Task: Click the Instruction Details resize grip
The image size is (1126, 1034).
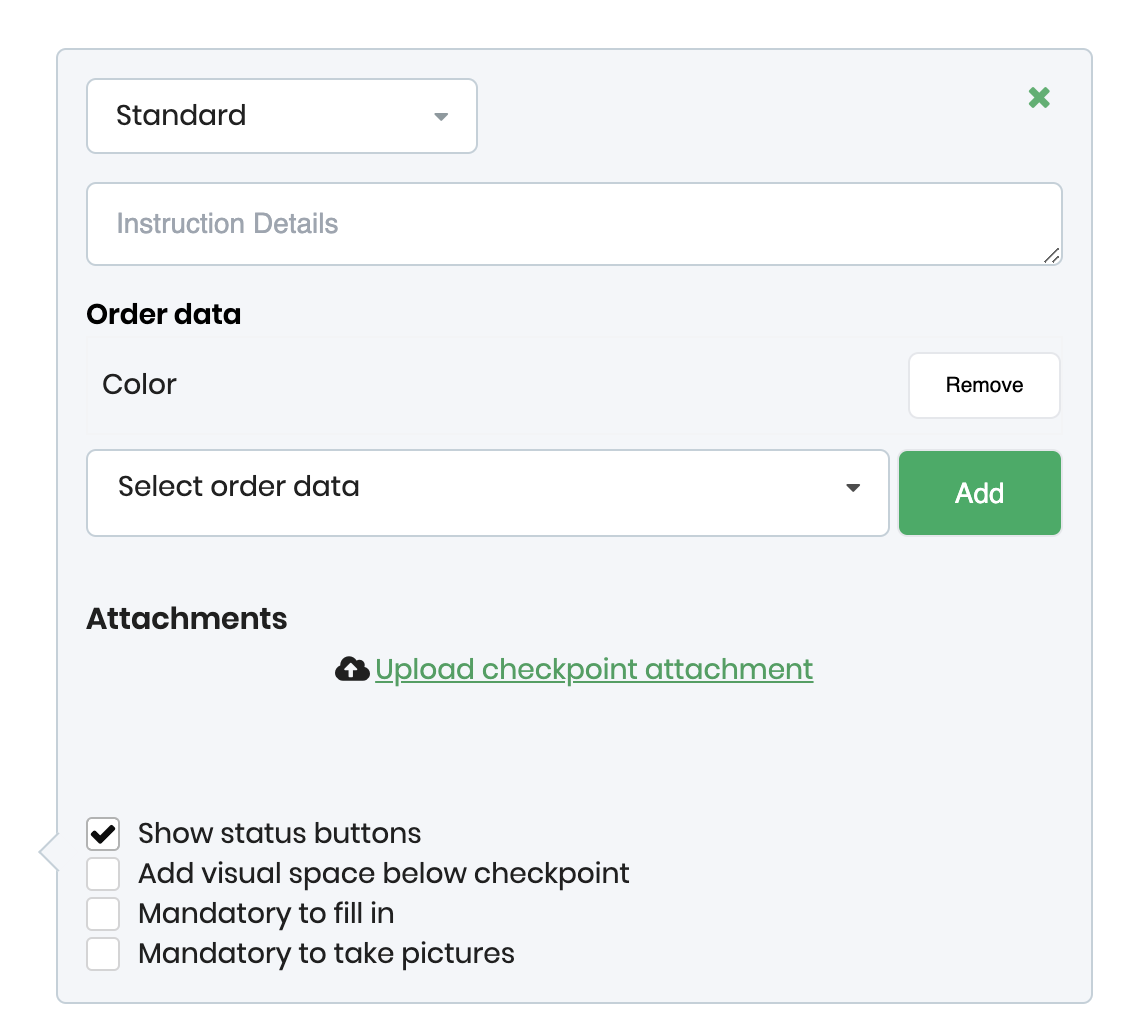Action: coord(1051,255)
